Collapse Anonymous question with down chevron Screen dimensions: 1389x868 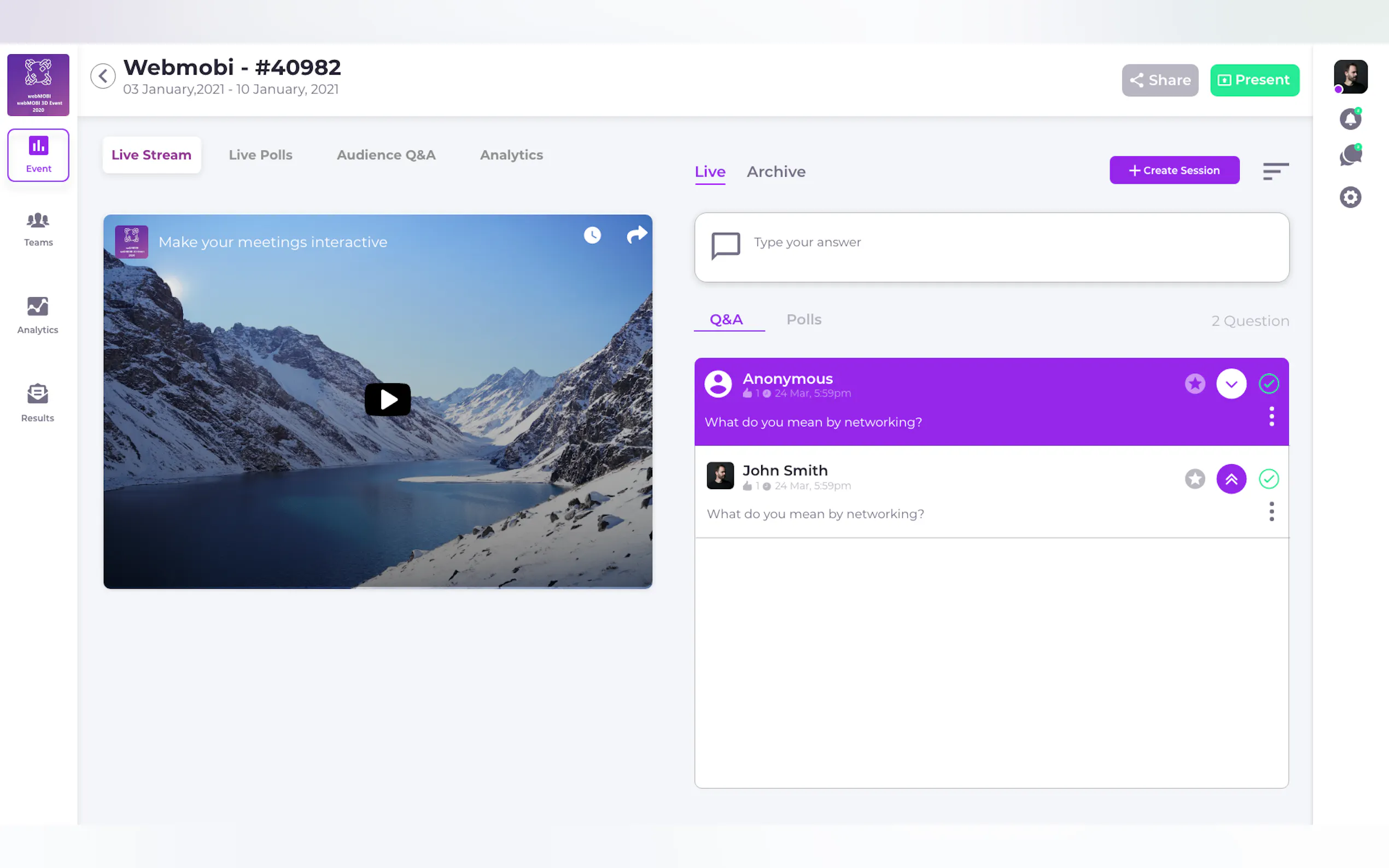1231,384
